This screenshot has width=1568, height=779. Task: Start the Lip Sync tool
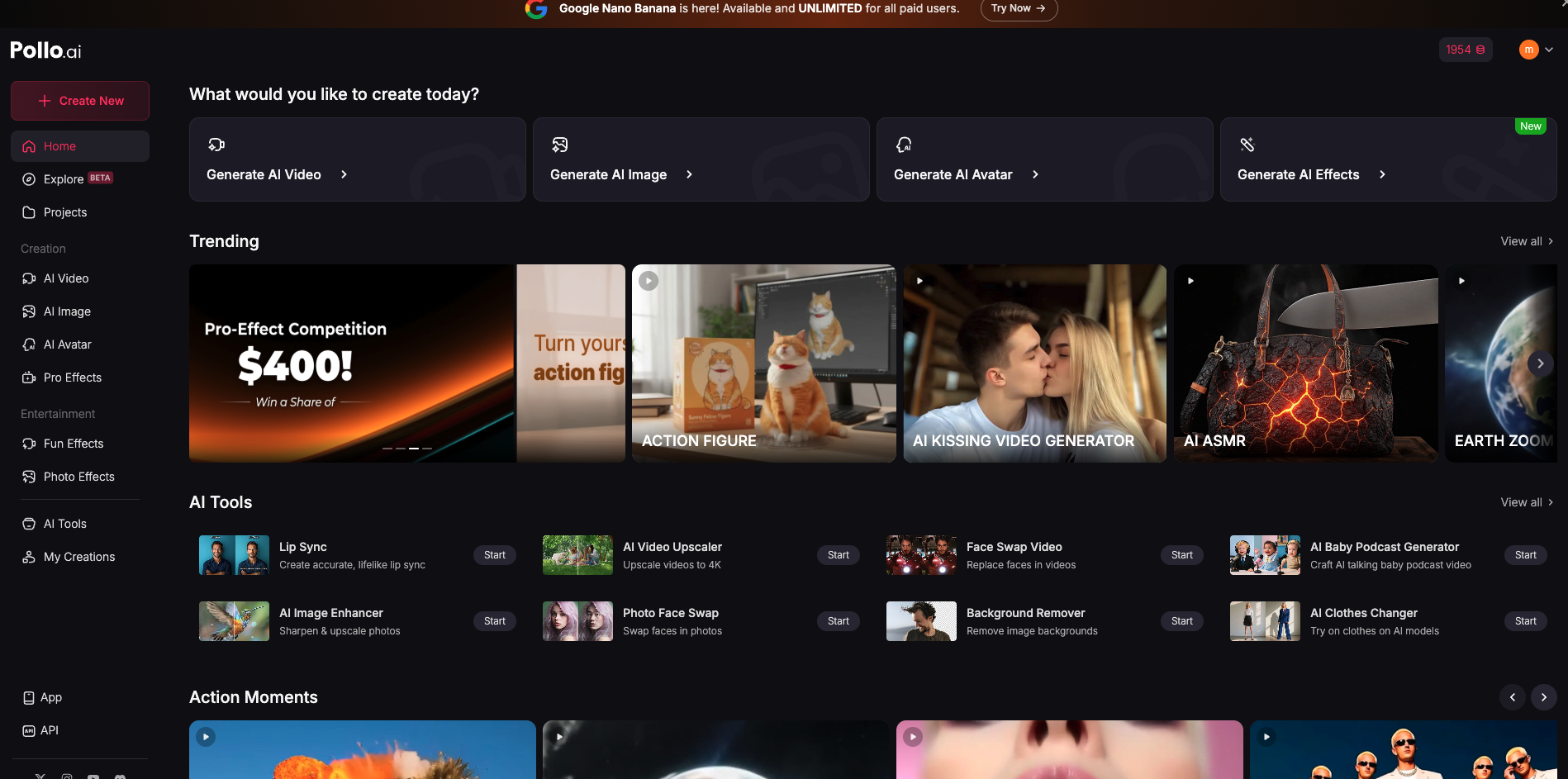[x=495, y=555]
